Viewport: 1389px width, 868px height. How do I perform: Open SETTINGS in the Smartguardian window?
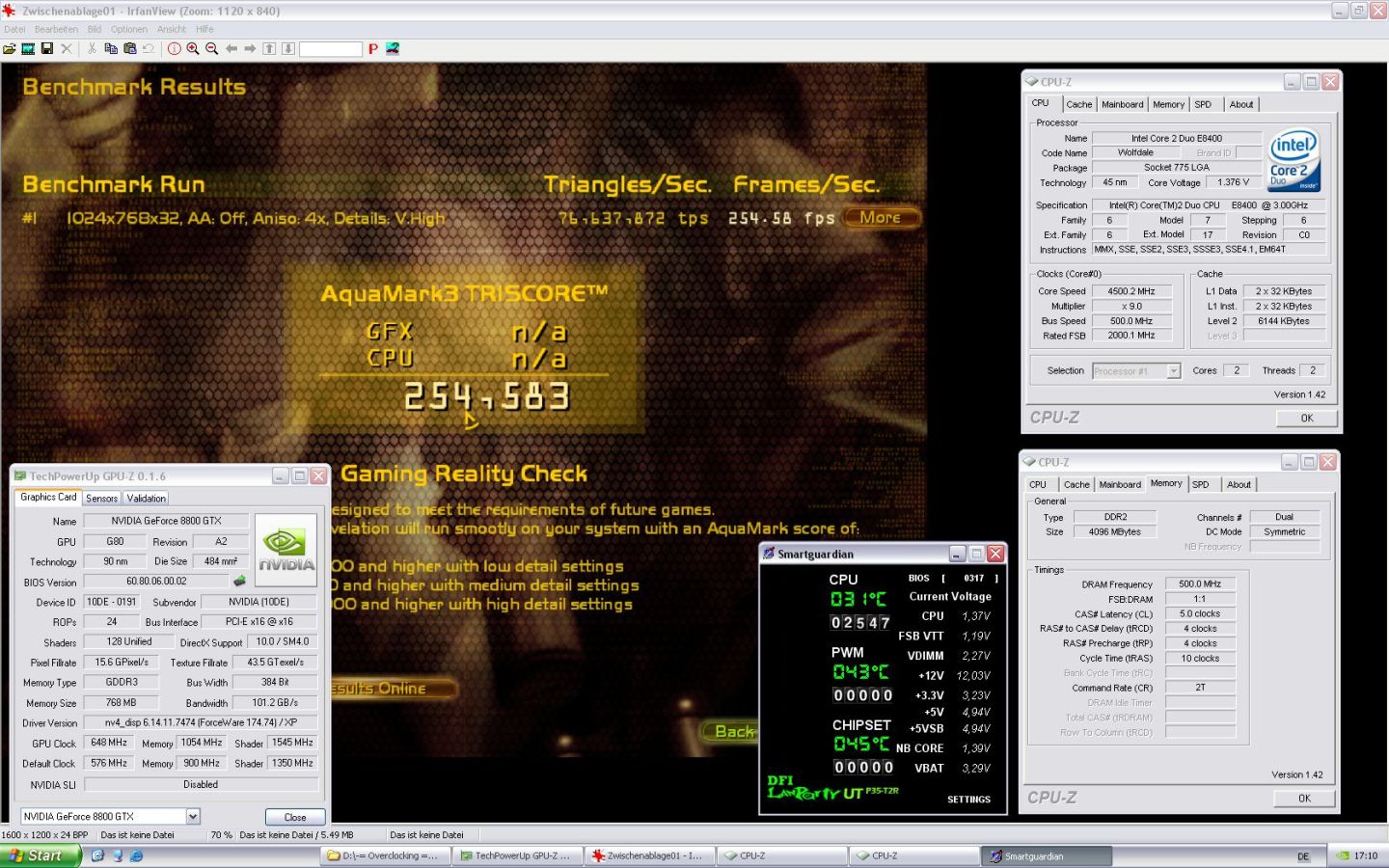click(x=968, y=800)
